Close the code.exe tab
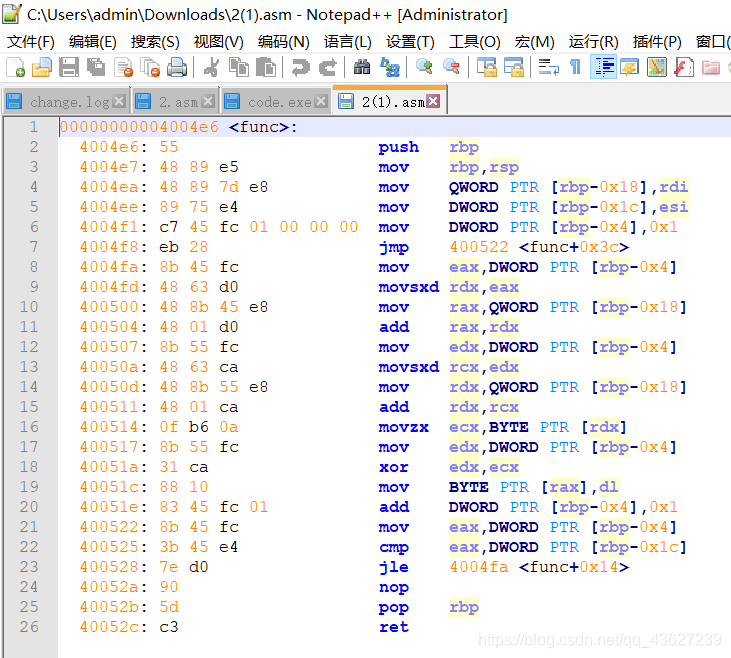Image resolution: width=731 pixels, height=658 pixels. point(321,101)
